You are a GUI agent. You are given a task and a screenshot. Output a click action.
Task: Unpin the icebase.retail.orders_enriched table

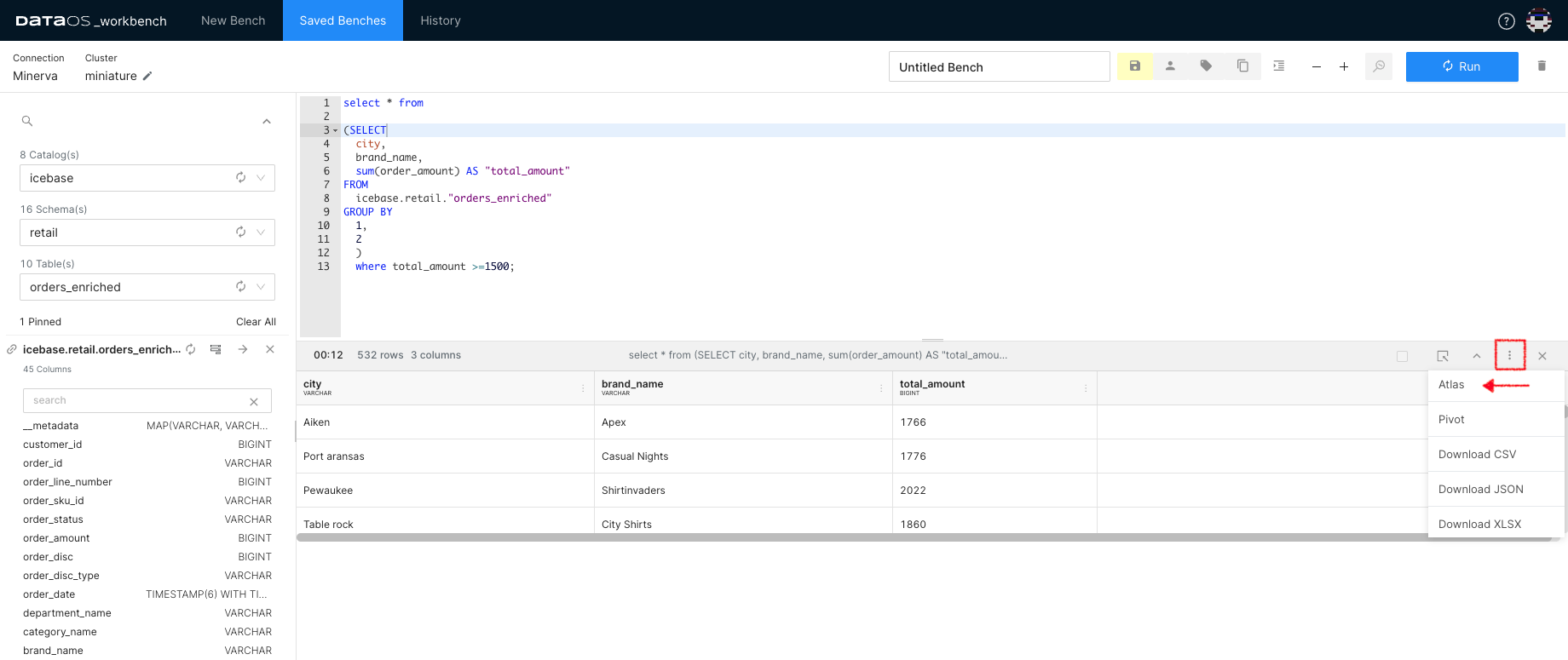[270, 349]
